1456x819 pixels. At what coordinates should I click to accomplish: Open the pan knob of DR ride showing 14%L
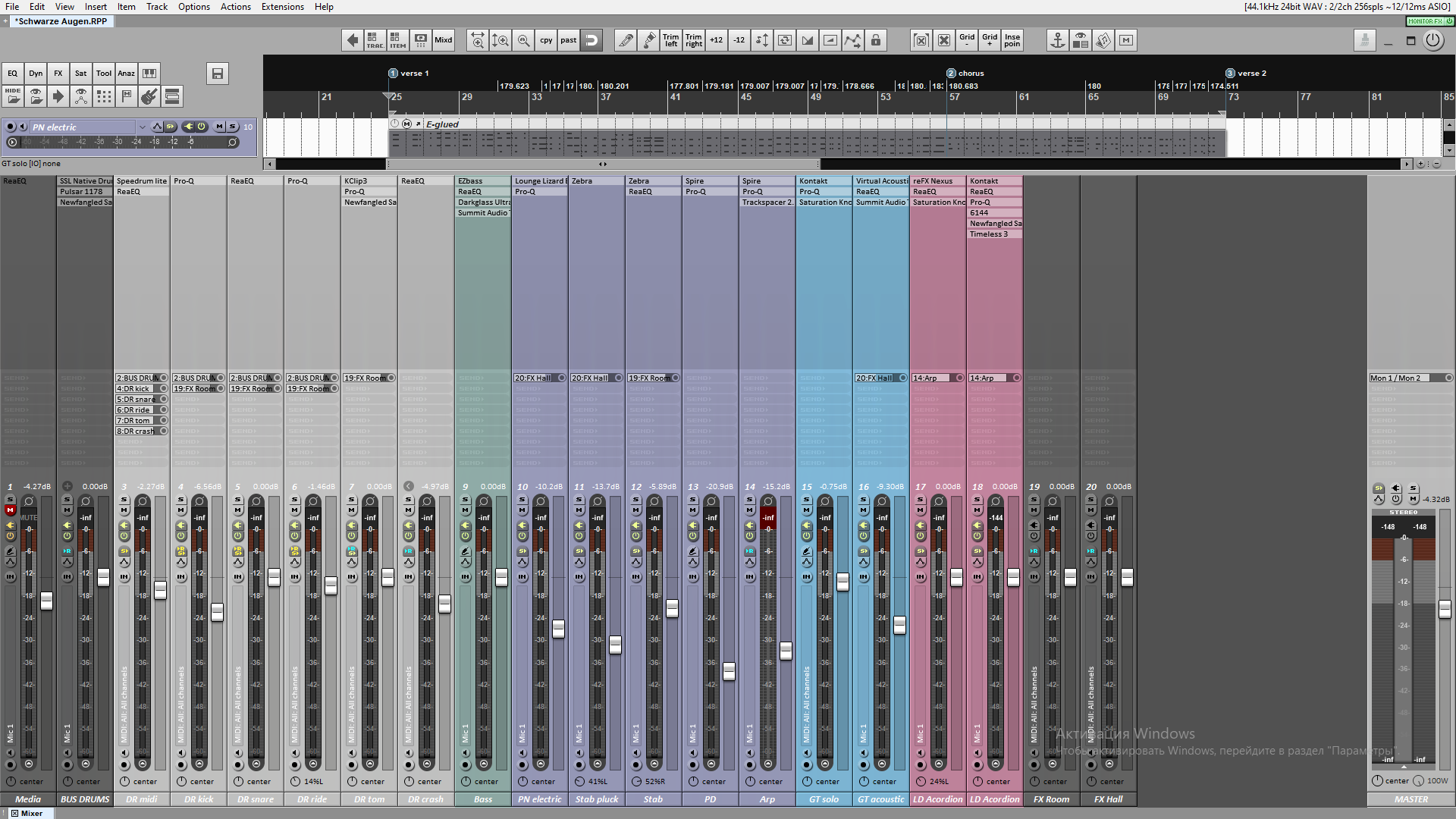tap(296, 781)
